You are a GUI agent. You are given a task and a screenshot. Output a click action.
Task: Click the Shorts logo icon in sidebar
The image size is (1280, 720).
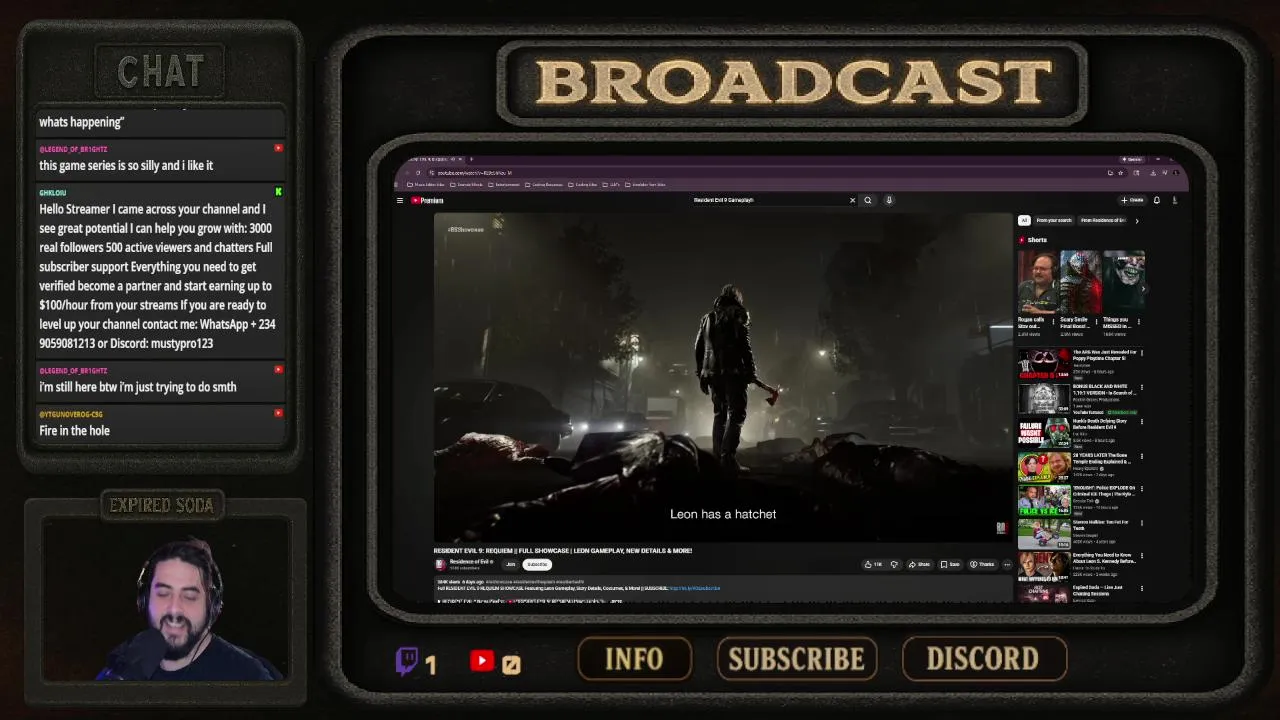point(1022,240)
